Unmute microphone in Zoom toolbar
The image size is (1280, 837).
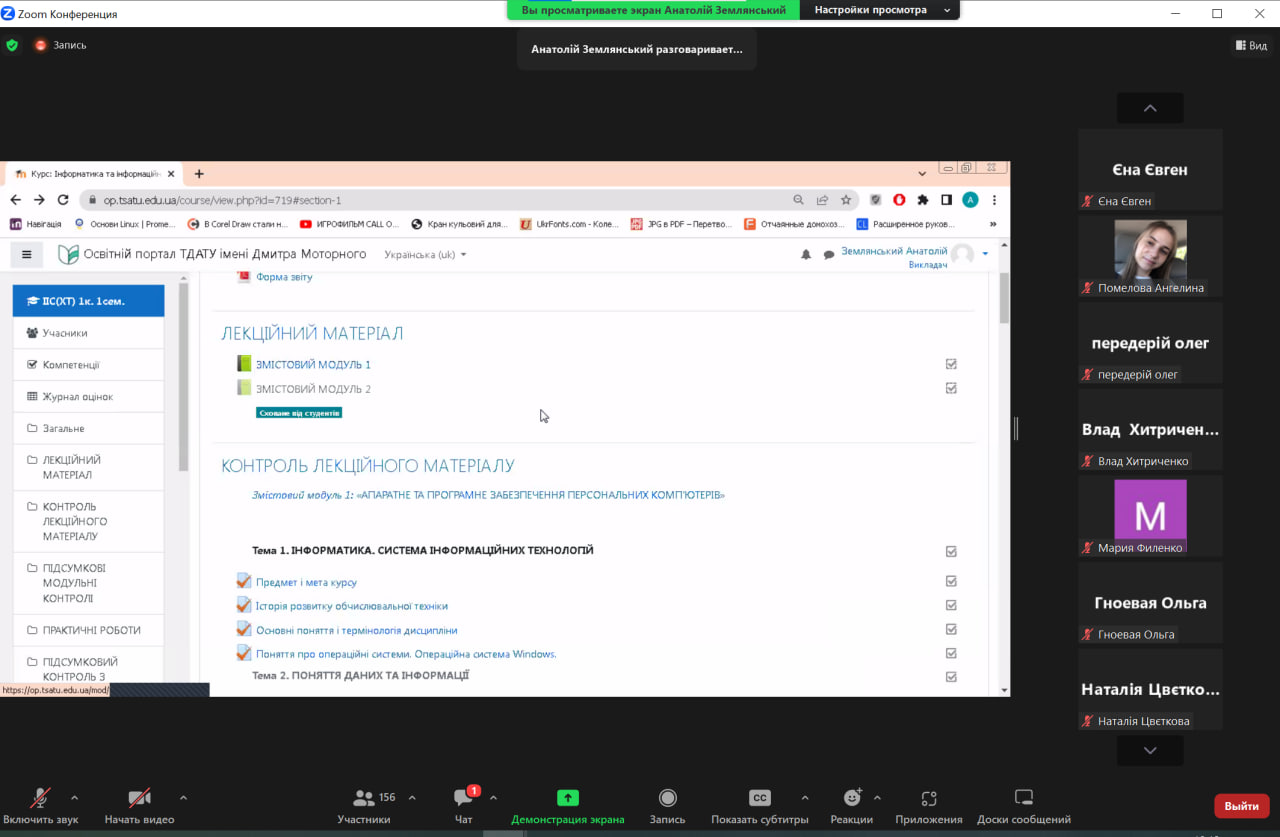40,799
